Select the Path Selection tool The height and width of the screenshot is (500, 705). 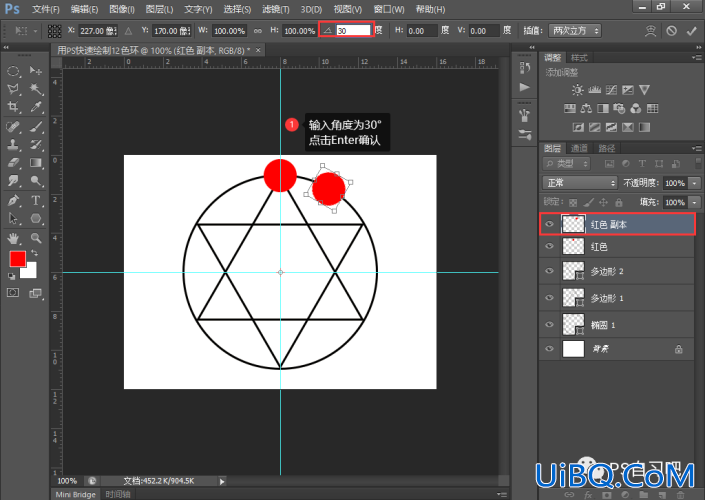(13, 219)
